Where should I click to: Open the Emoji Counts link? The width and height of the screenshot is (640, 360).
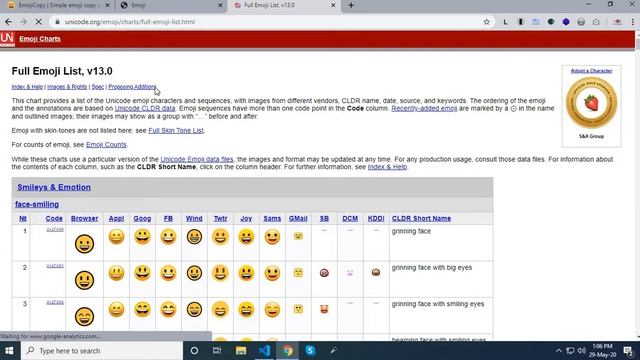[106, 145]
